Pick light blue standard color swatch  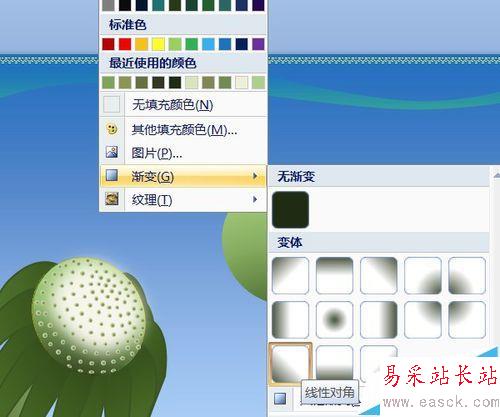click(x=208, y=44)
